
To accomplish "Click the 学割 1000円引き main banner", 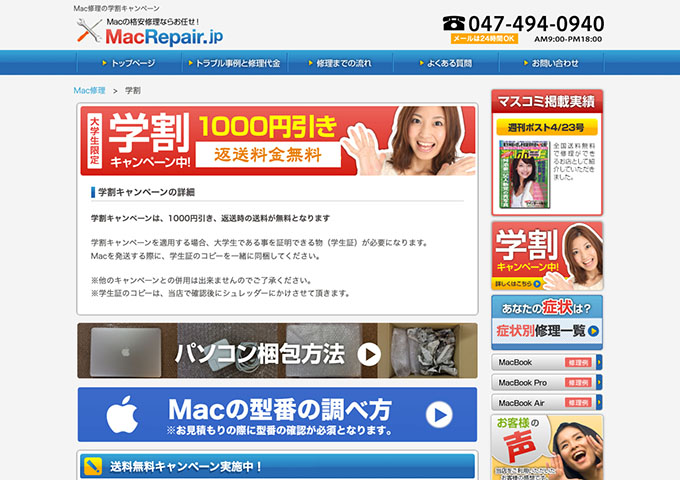I will [278, 141].
